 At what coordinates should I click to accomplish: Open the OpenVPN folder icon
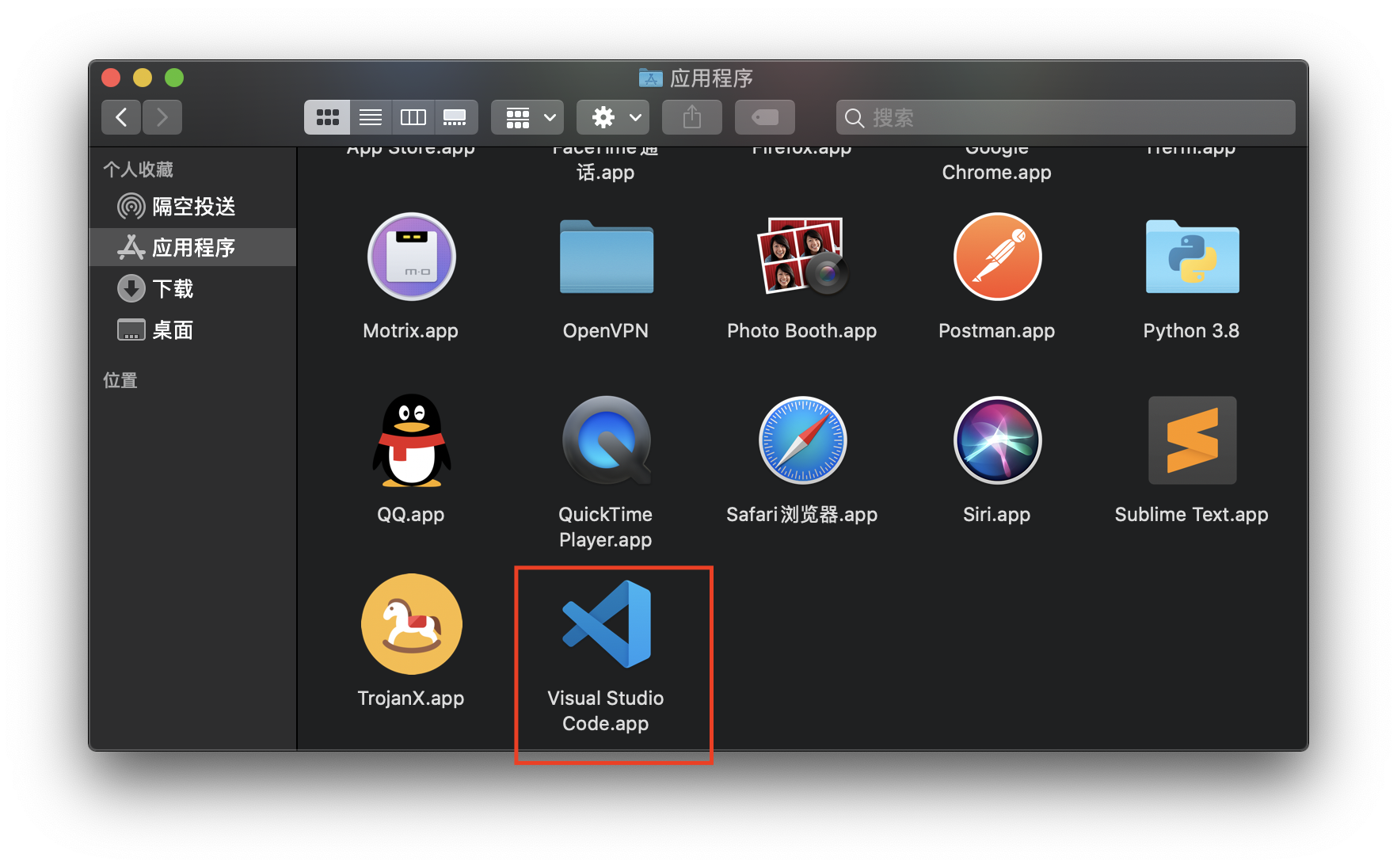(607, 257)
